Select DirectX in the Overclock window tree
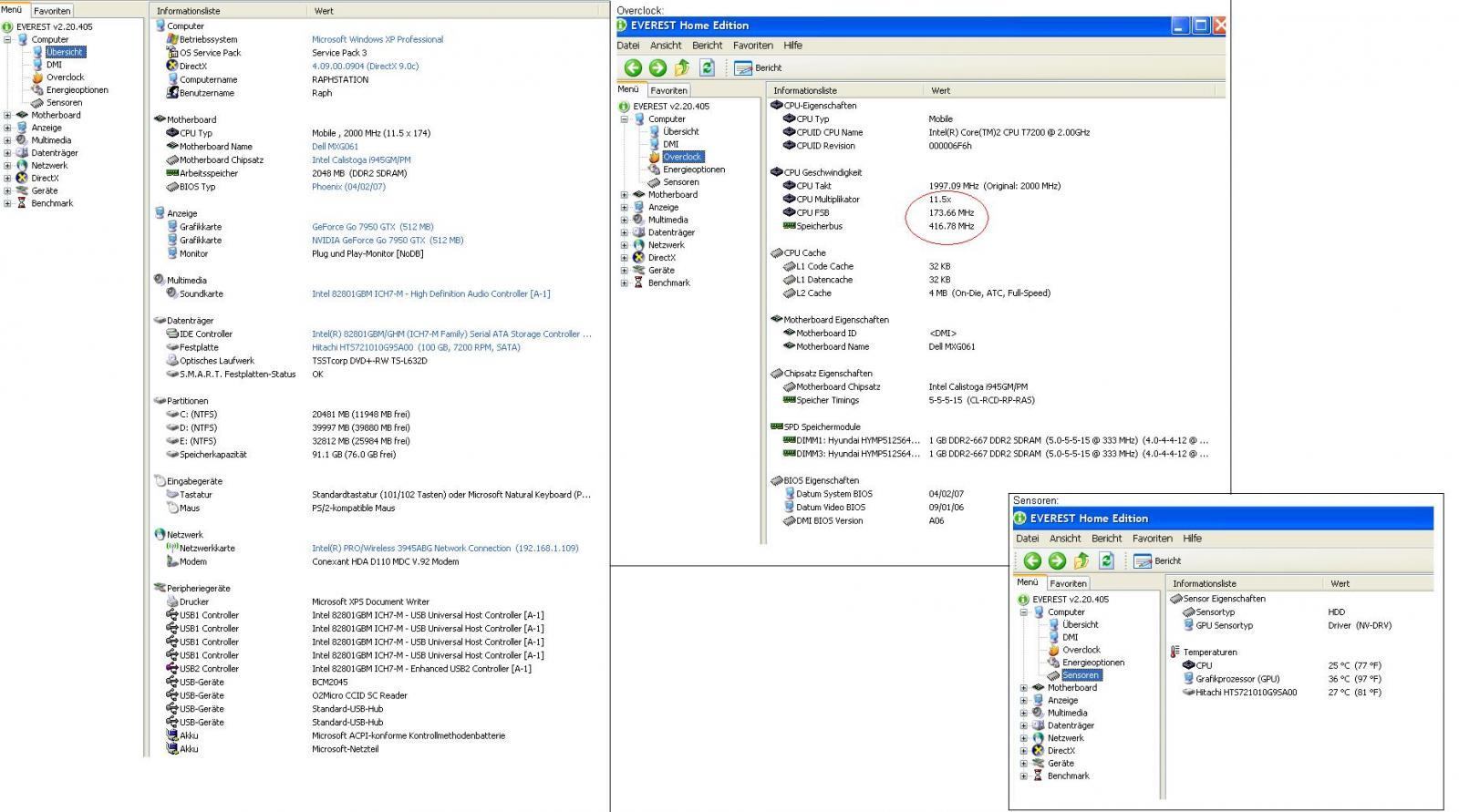The image size is (1459, 812). click(661, 258)
